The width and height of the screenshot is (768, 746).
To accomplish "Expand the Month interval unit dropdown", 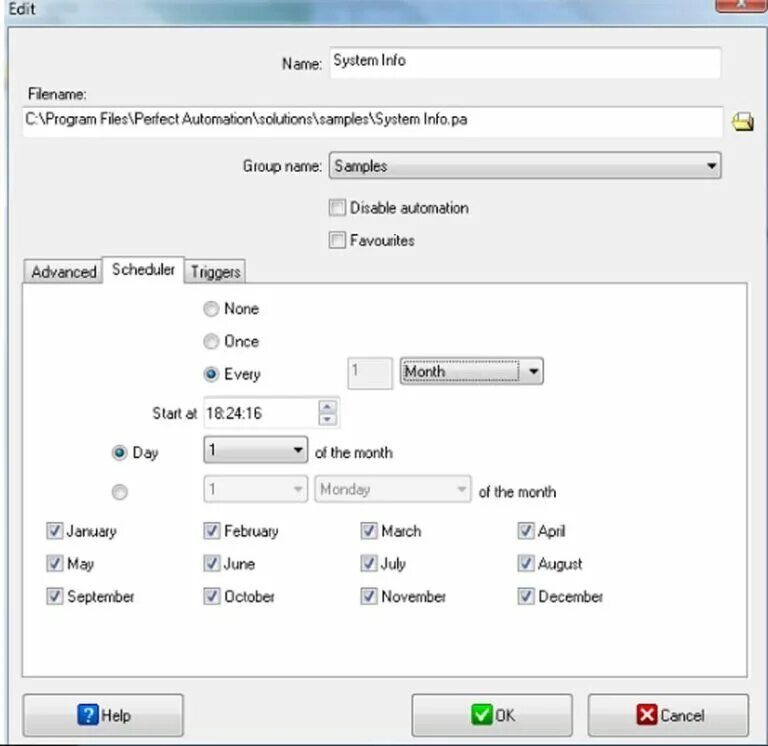I will [471, 371].
